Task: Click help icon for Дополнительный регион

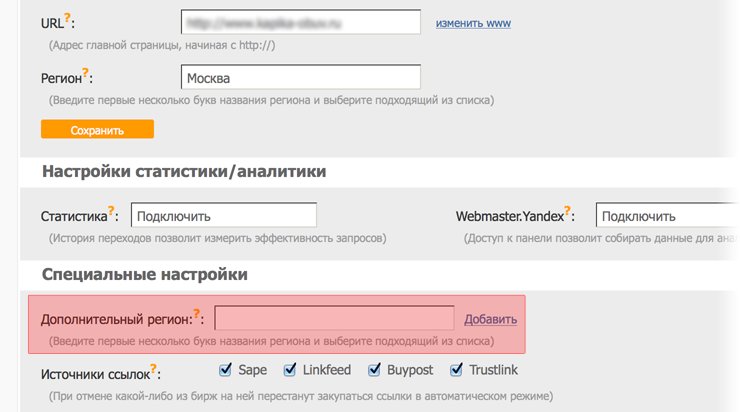Action: click(194, 315)
